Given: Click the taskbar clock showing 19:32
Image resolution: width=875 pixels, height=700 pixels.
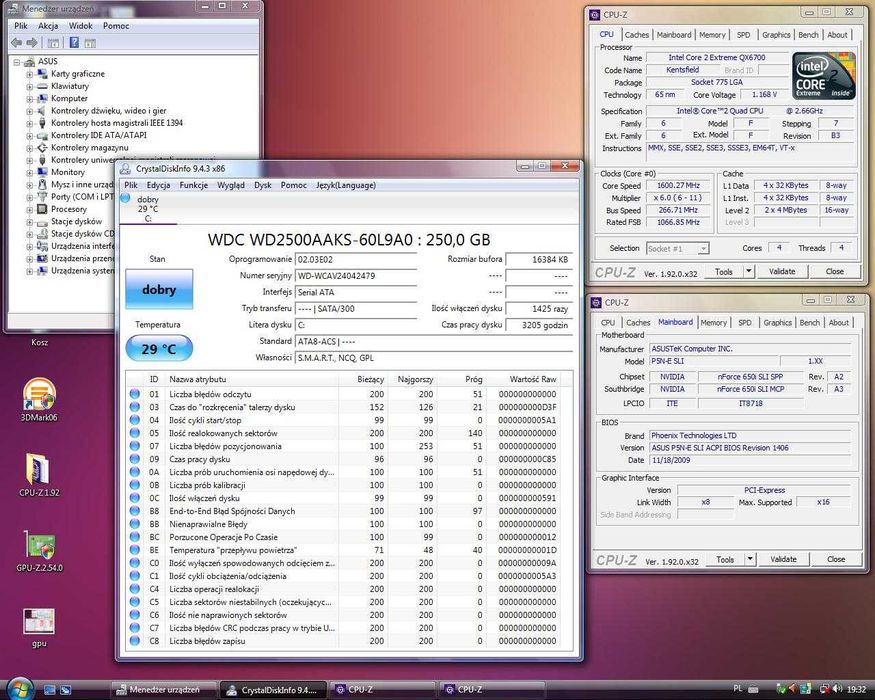Looking at the screenshot, I should (x=857, y=689).
